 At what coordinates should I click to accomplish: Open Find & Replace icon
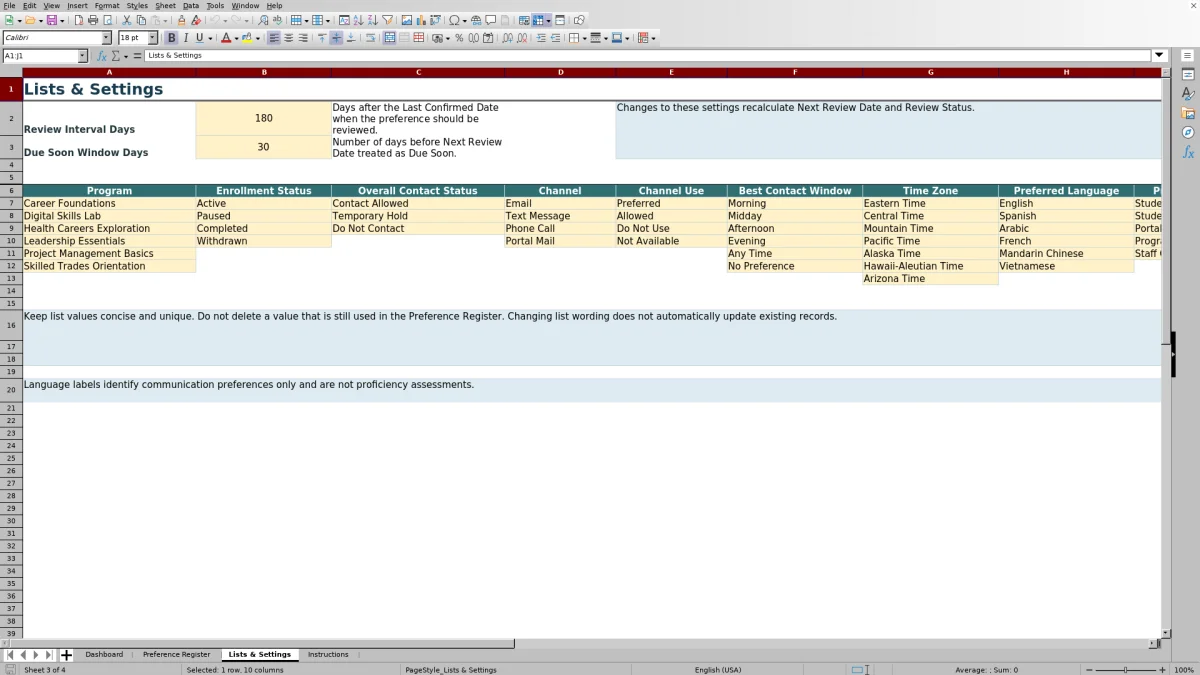point(262,20)
